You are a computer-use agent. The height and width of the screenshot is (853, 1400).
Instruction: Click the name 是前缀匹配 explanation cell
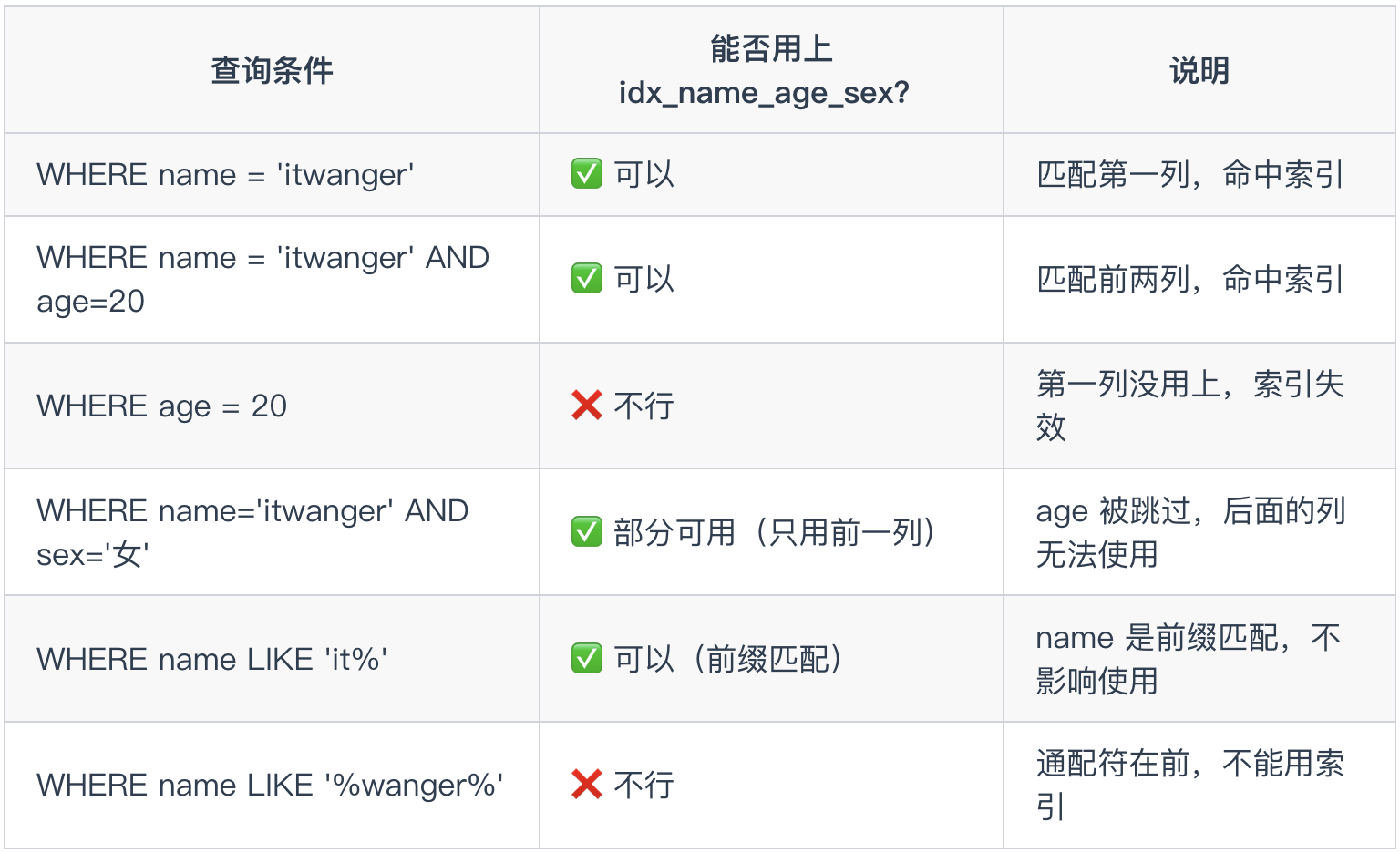pyautogui.click(x=1188, y=659)
